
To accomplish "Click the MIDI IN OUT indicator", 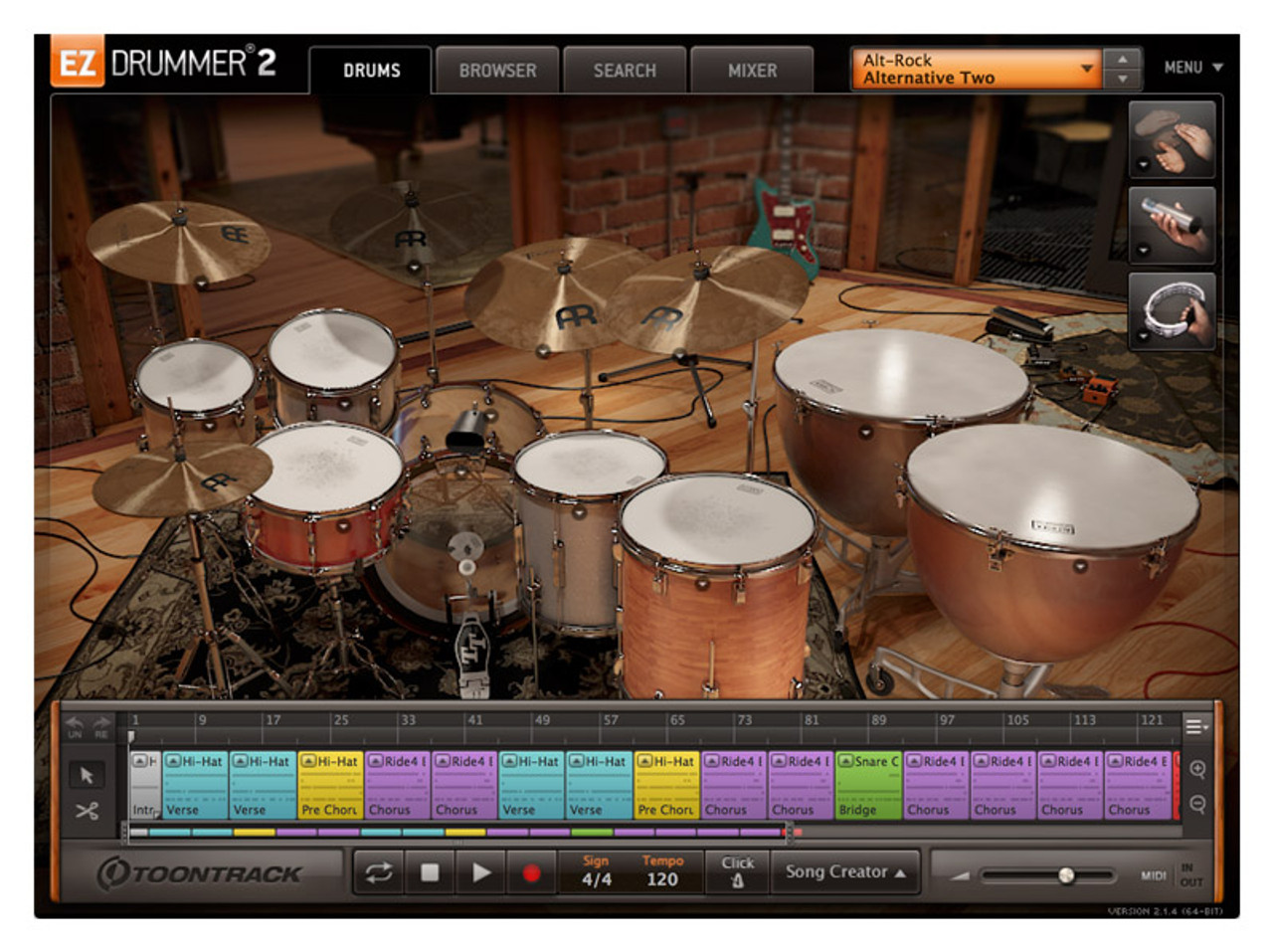I will [1172, 875].
